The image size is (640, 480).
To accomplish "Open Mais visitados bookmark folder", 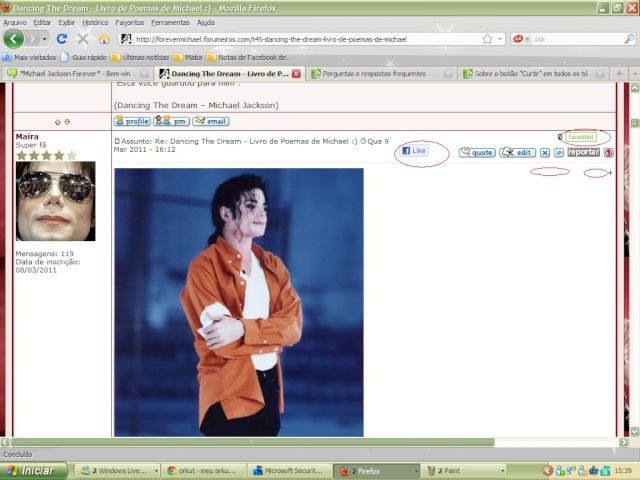I will 29,57.
